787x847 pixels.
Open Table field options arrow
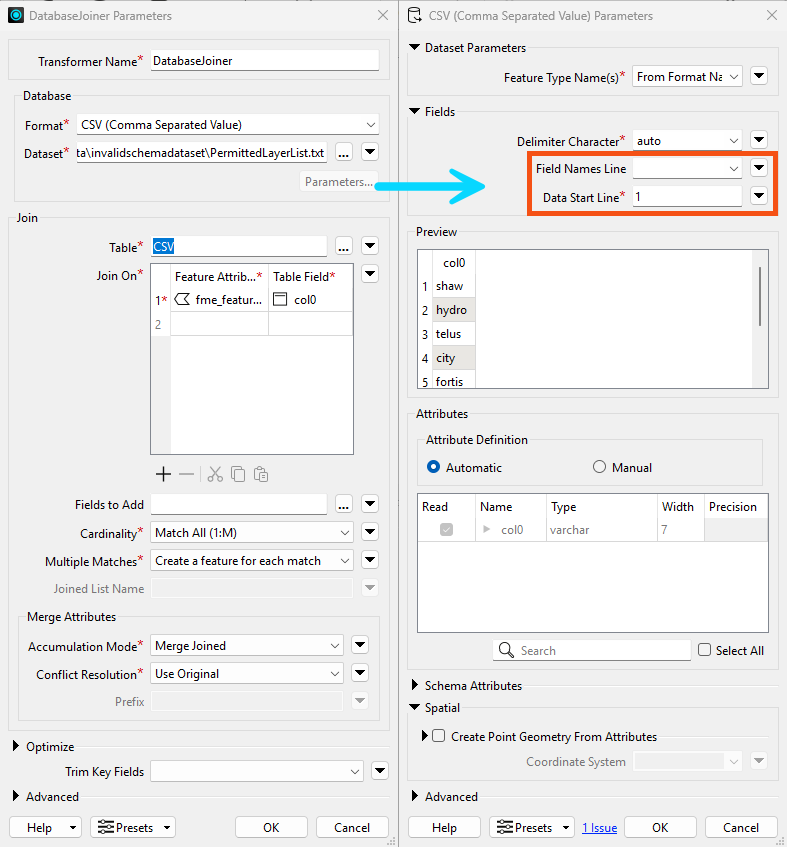370,246
